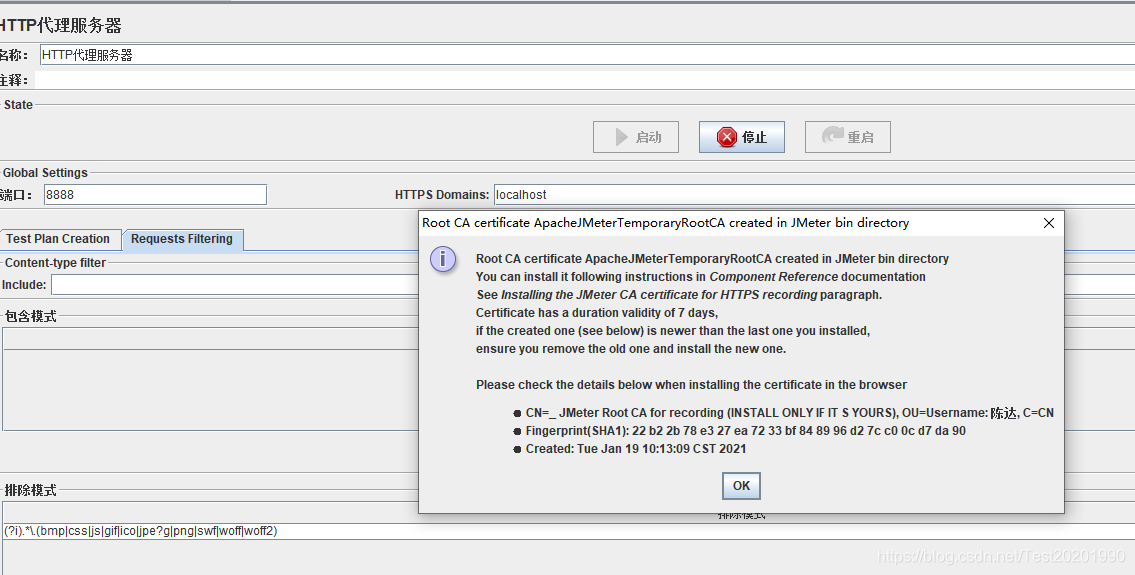Click the Fingerprint(SHA1) line in the dialog
Screen dimensions: 1135x575
point(746,431)
